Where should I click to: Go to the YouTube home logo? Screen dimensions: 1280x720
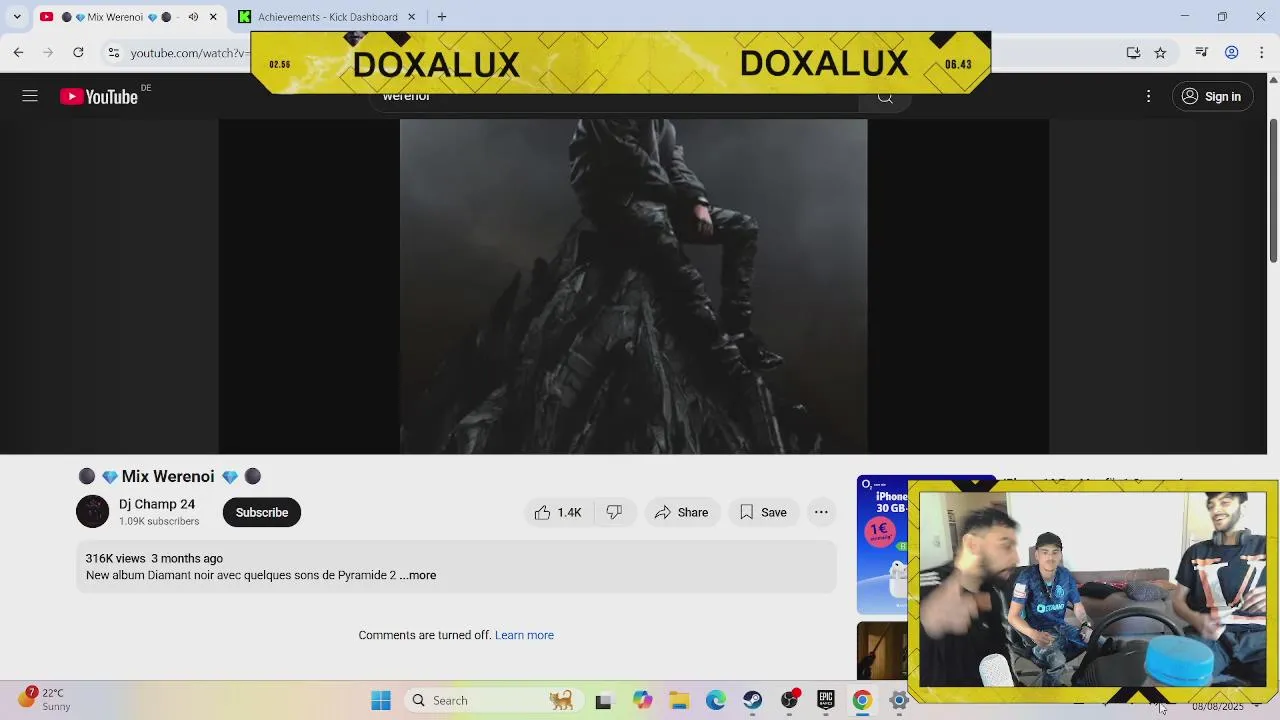point(99,96)
